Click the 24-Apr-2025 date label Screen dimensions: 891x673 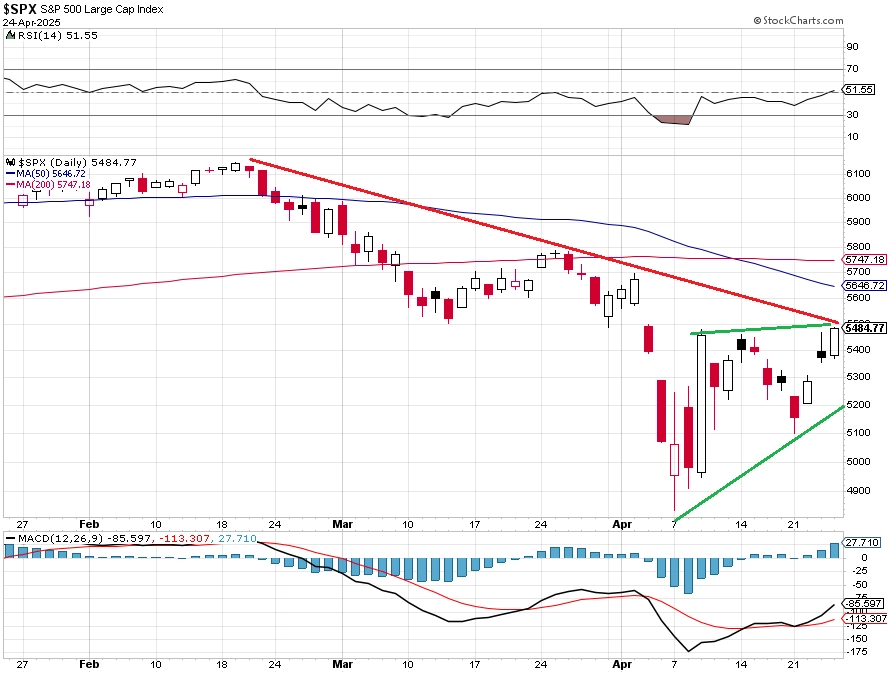pos(32,23)
